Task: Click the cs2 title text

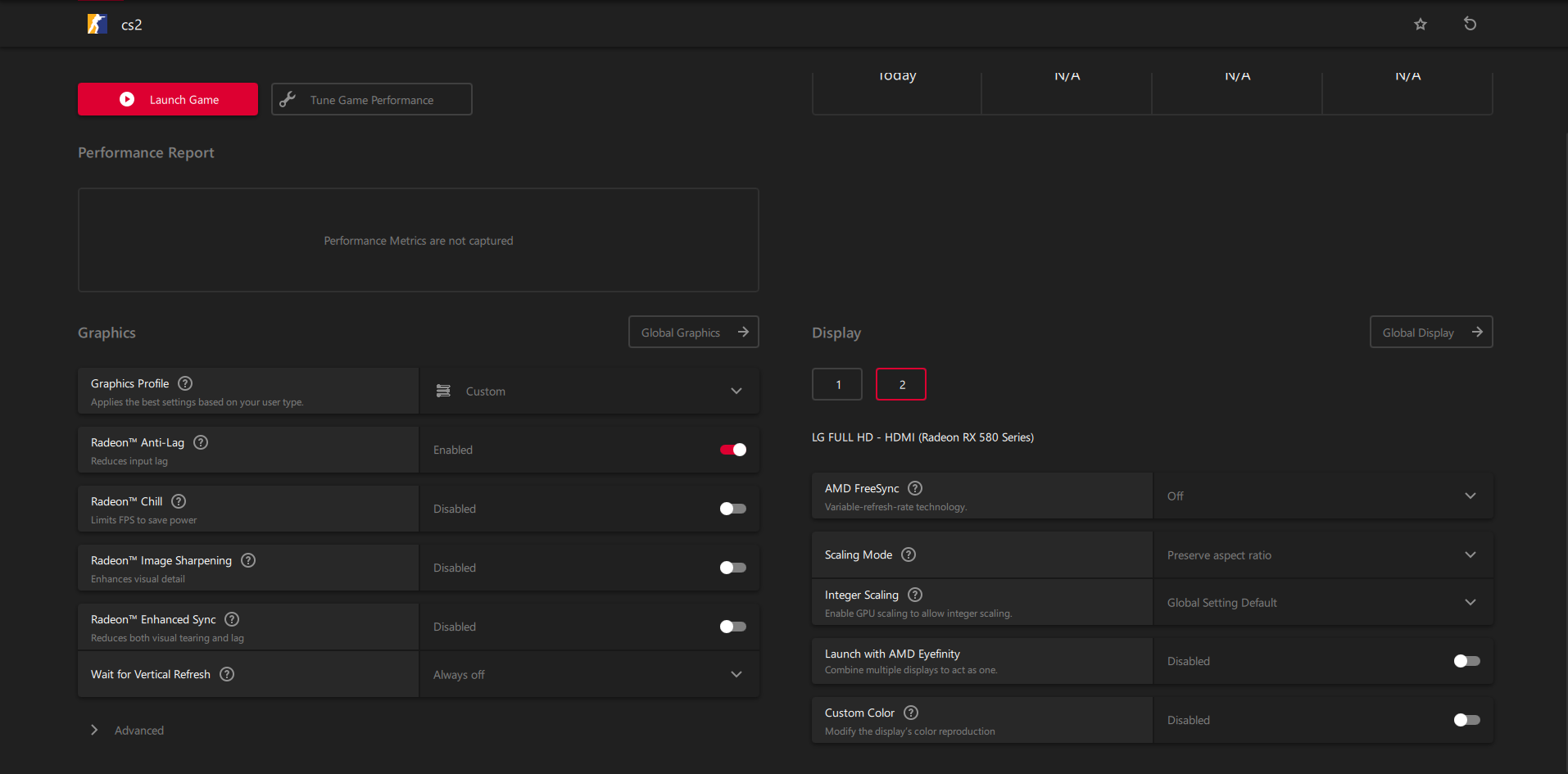Action: click(x=132, y=25)
